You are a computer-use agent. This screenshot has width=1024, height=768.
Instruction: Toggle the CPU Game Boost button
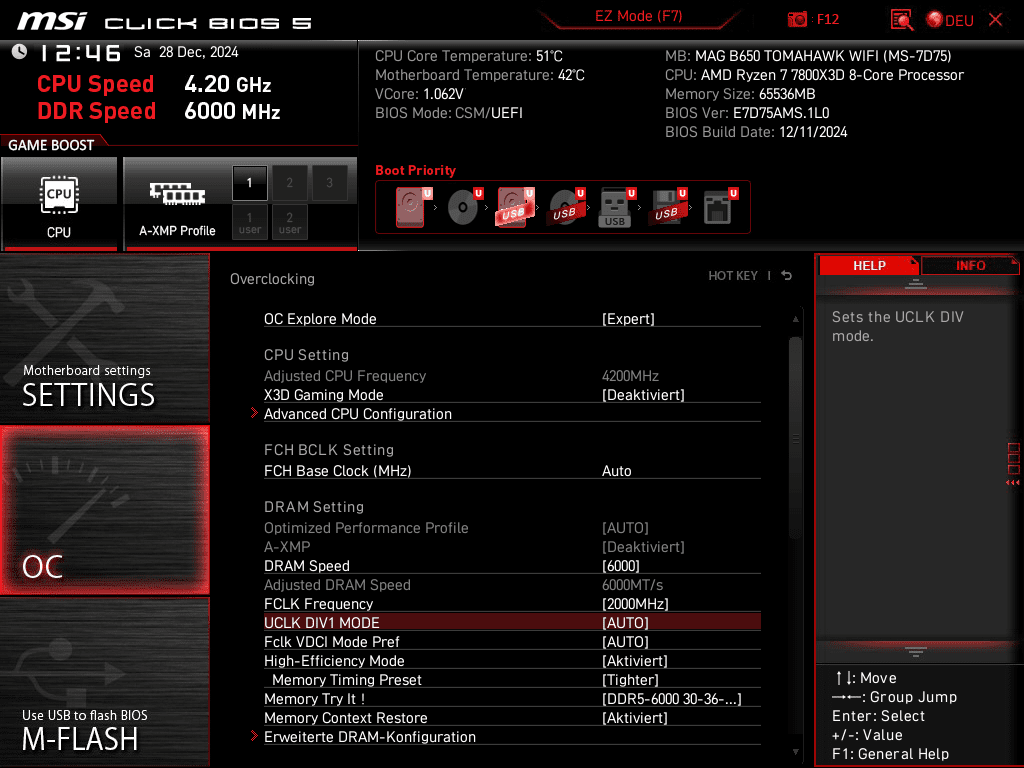tap(59, 204)
